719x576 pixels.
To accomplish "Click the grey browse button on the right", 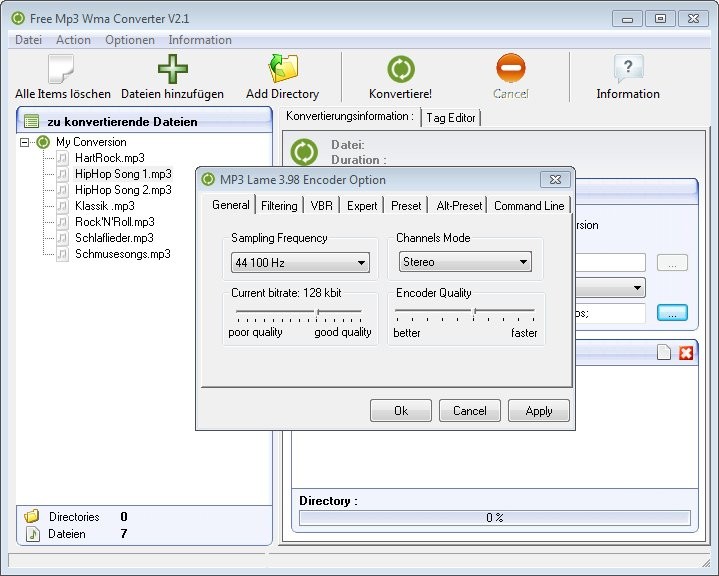I will click(672, 263).
